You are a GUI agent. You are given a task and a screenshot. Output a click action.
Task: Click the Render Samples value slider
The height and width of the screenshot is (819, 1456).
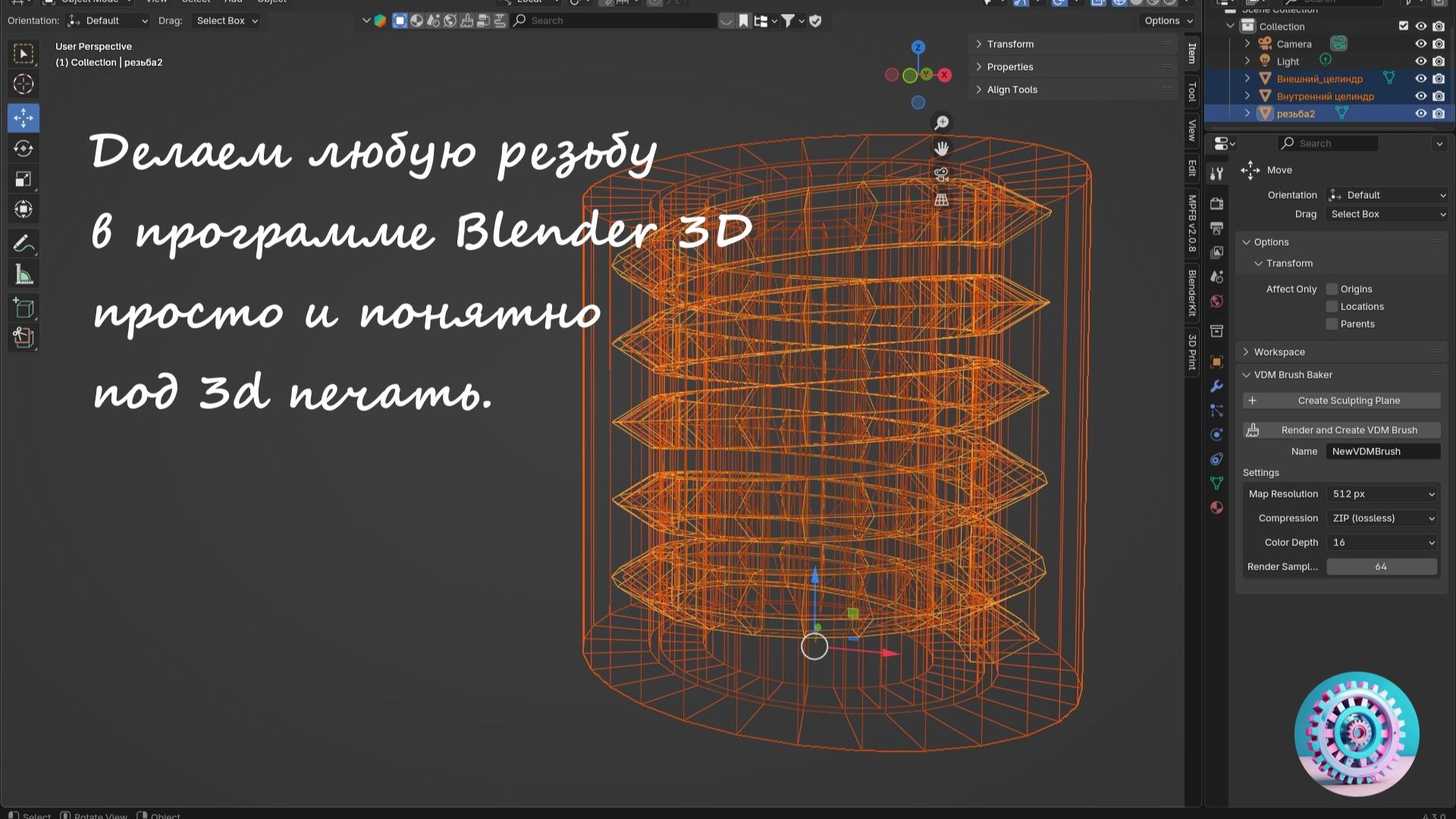click(1381, 566)
